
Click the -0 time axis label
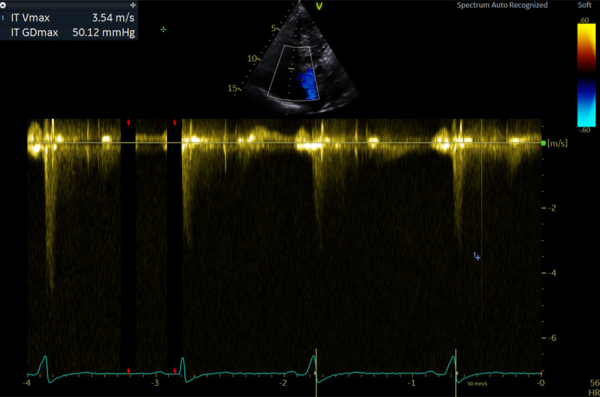[540, 383]
